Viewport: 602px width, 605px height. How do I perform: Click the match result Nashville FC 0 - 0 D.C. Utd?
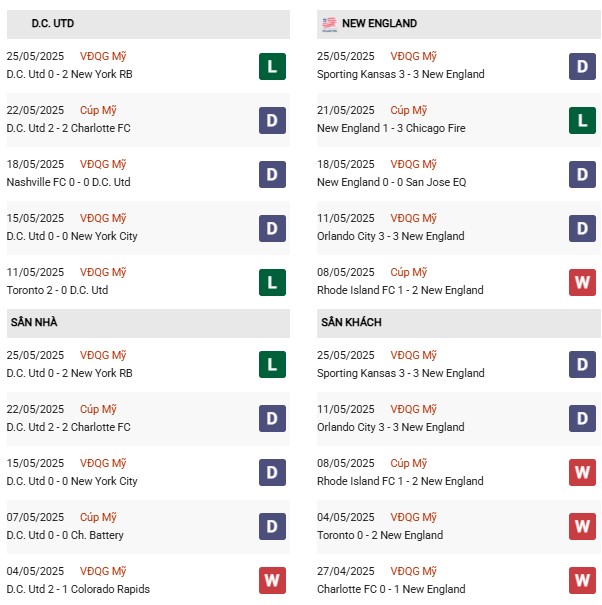[x=68, y=182]
